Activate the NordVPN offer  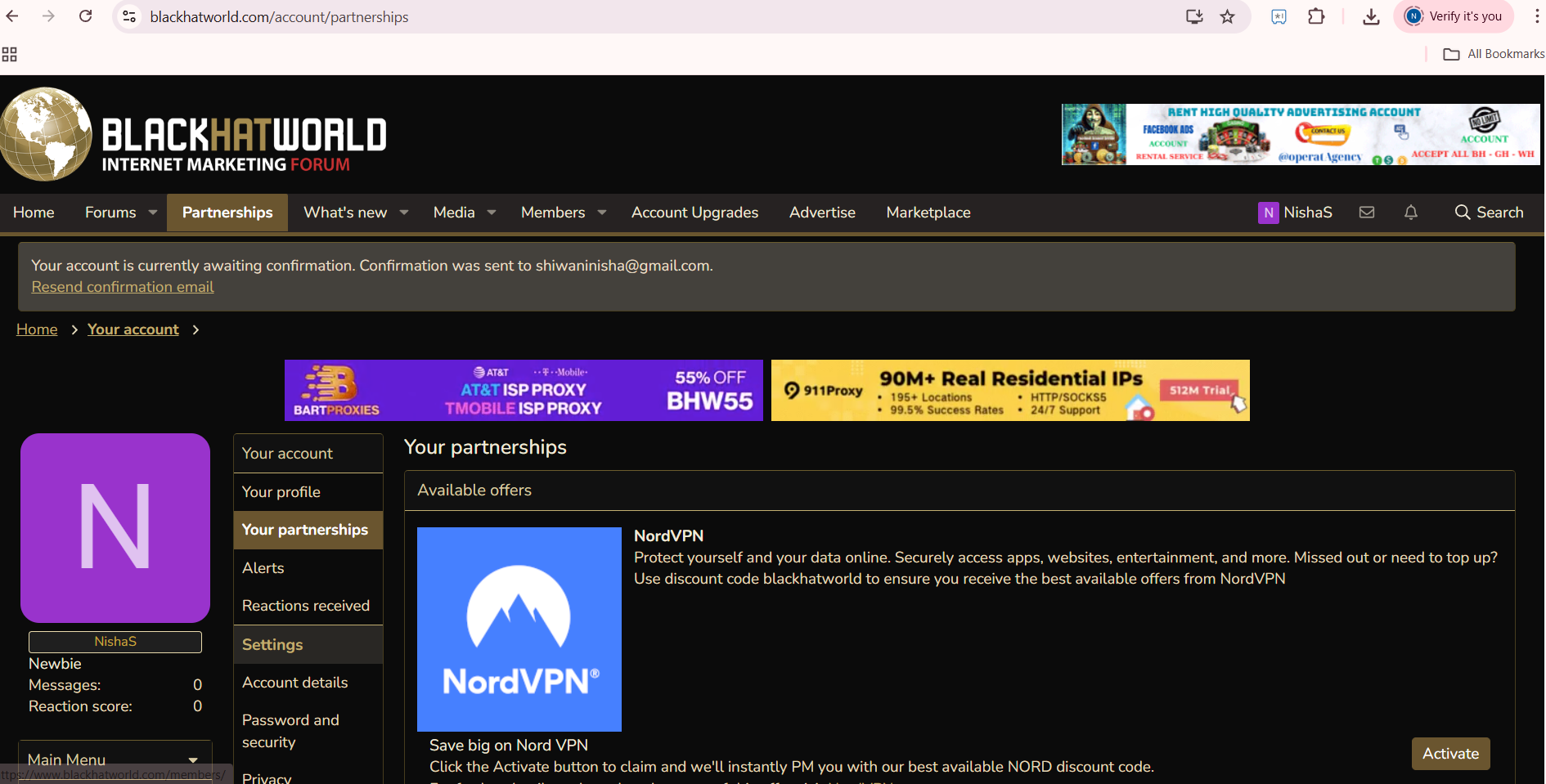coord(1450,754)
